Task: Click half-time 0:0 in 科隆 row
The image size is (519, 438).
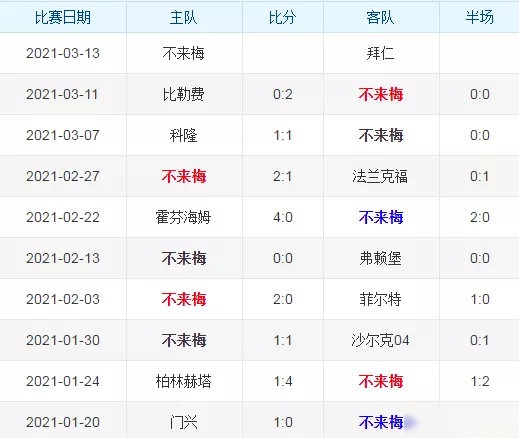Action: pyautogui.click(x=480, y=135)
